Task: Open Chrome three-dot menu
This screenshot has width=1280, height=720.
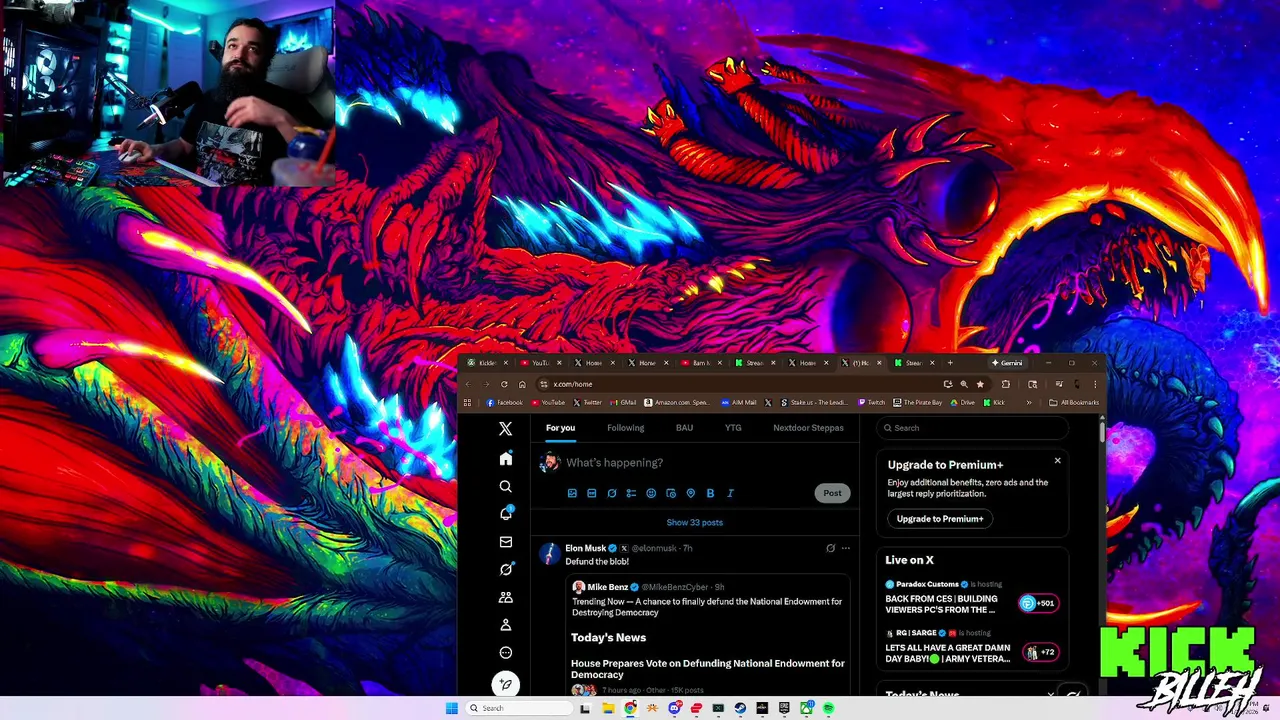Action: tap(1095, 384)
